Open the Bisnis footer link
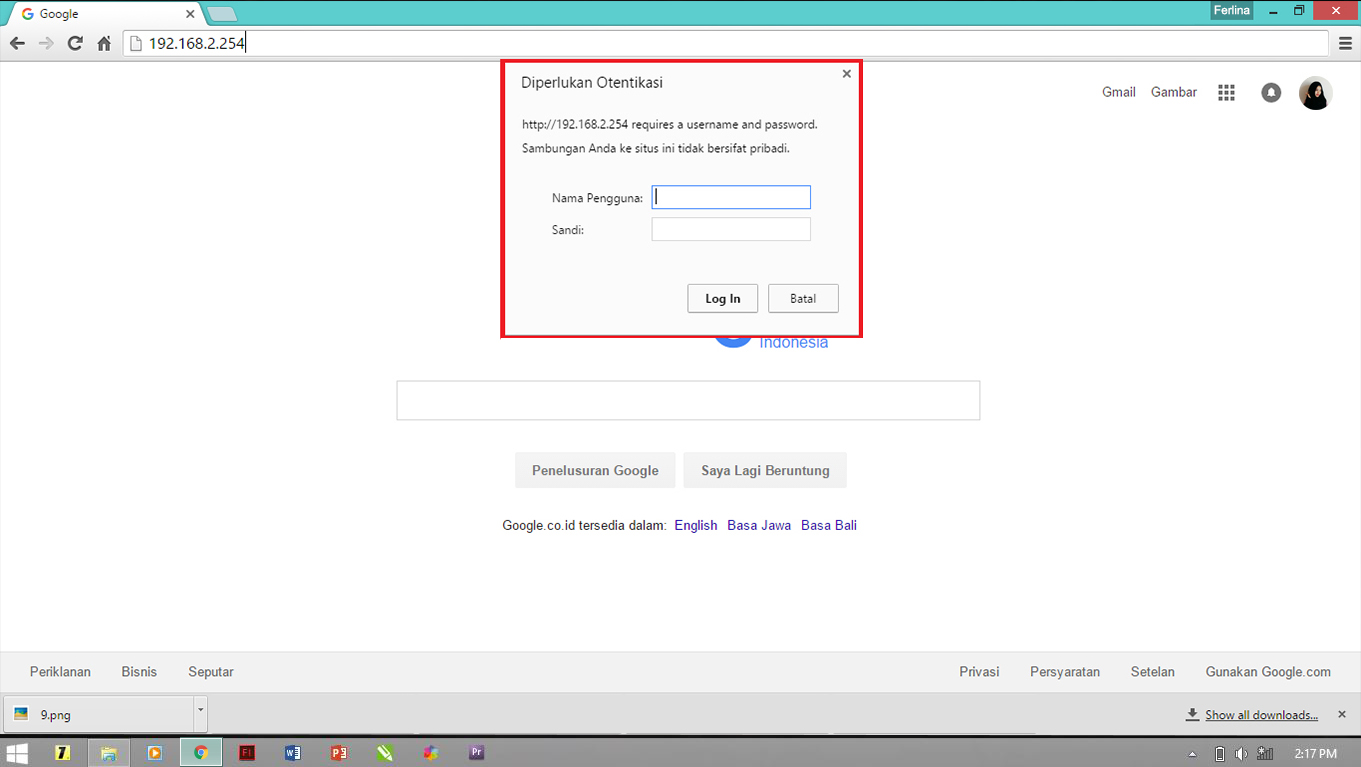 point(139,672)
